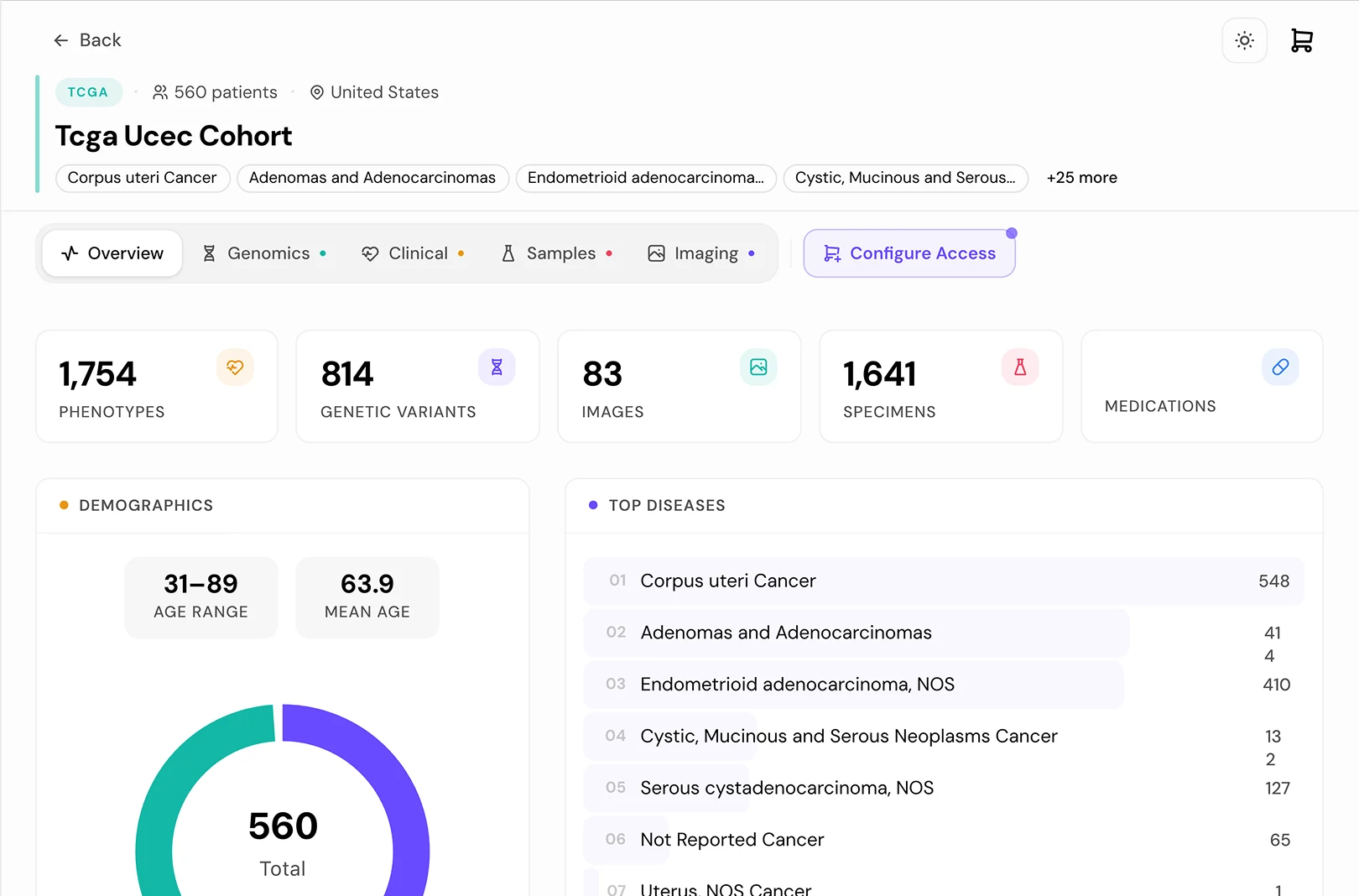Screen dimensions: 1359x896
Task: Select the Cystic, Mucinous and Serous tag
Action: pos(905,178)
